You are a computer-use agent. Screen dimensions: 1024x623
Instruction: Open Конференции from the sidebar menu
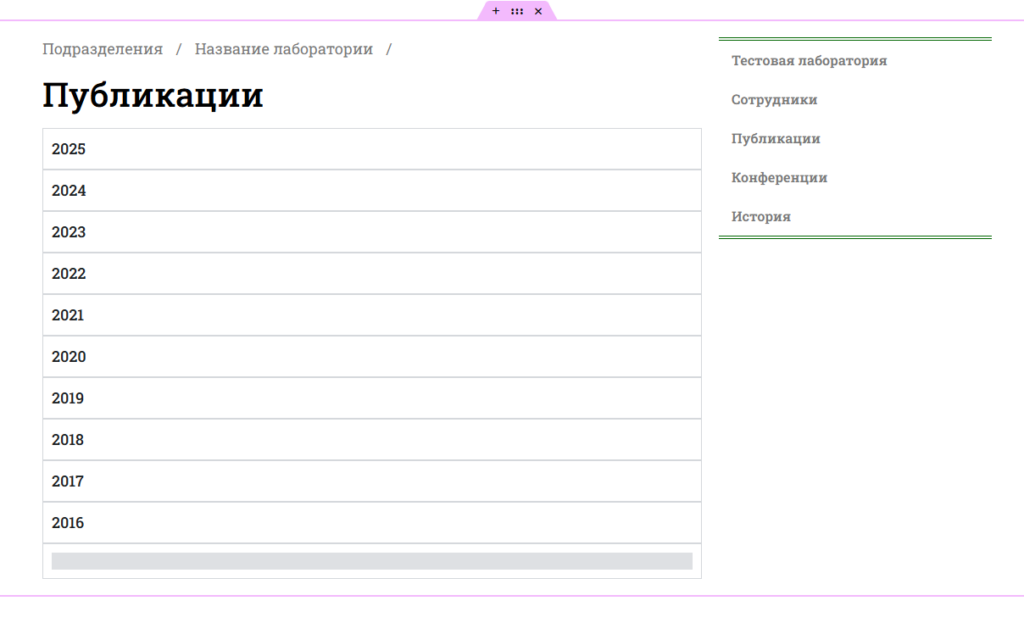[x=779, y=178]
